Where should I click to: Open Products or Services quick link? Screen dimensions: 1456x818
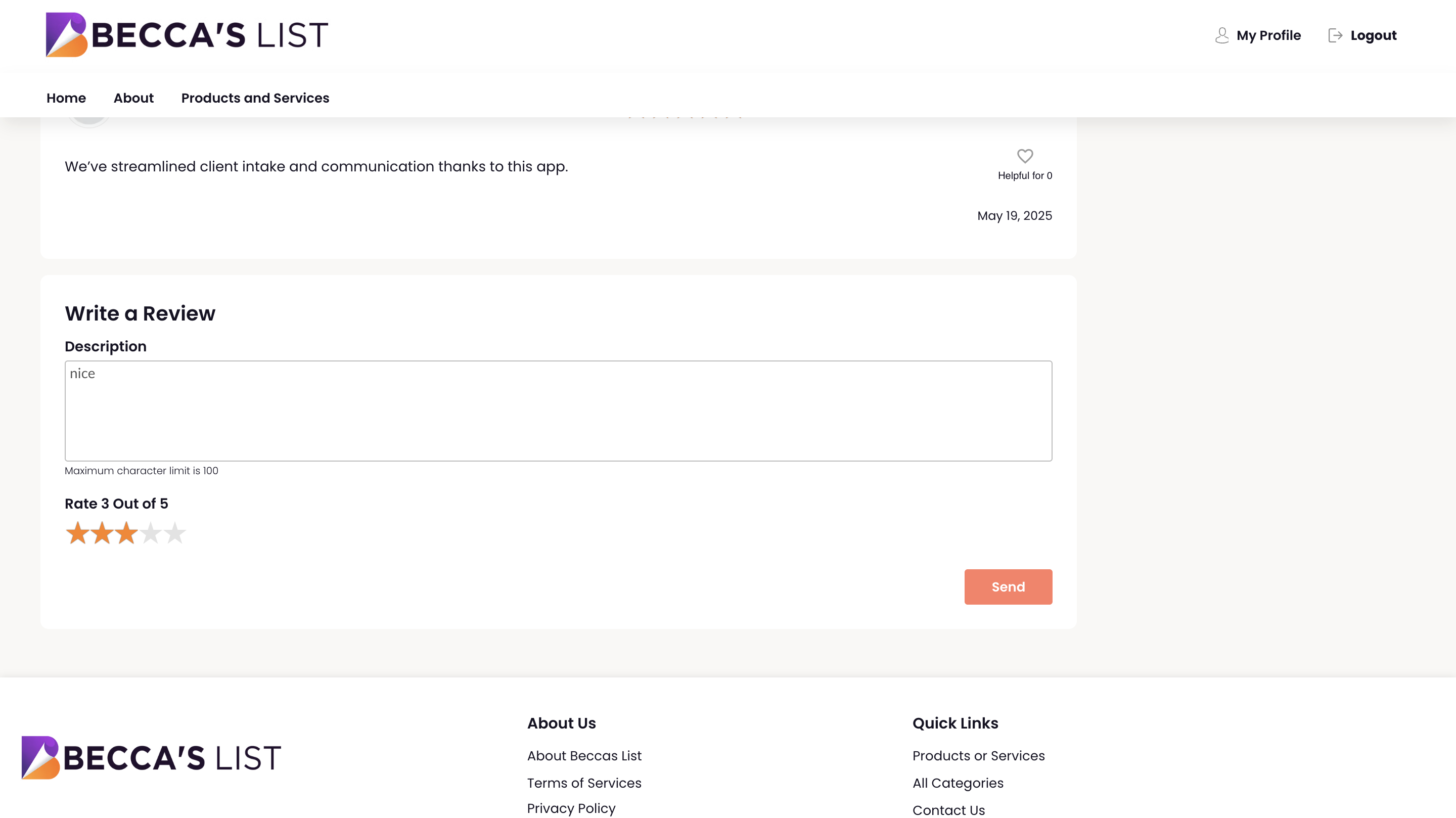point(978,756)
